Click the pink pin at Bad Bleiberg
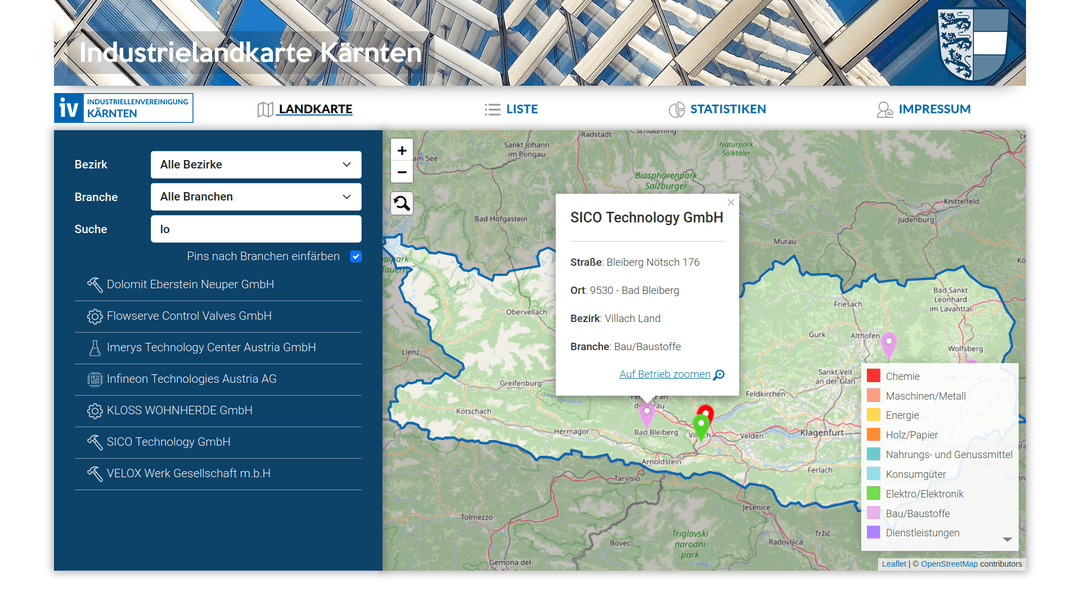 click(646, 415)
